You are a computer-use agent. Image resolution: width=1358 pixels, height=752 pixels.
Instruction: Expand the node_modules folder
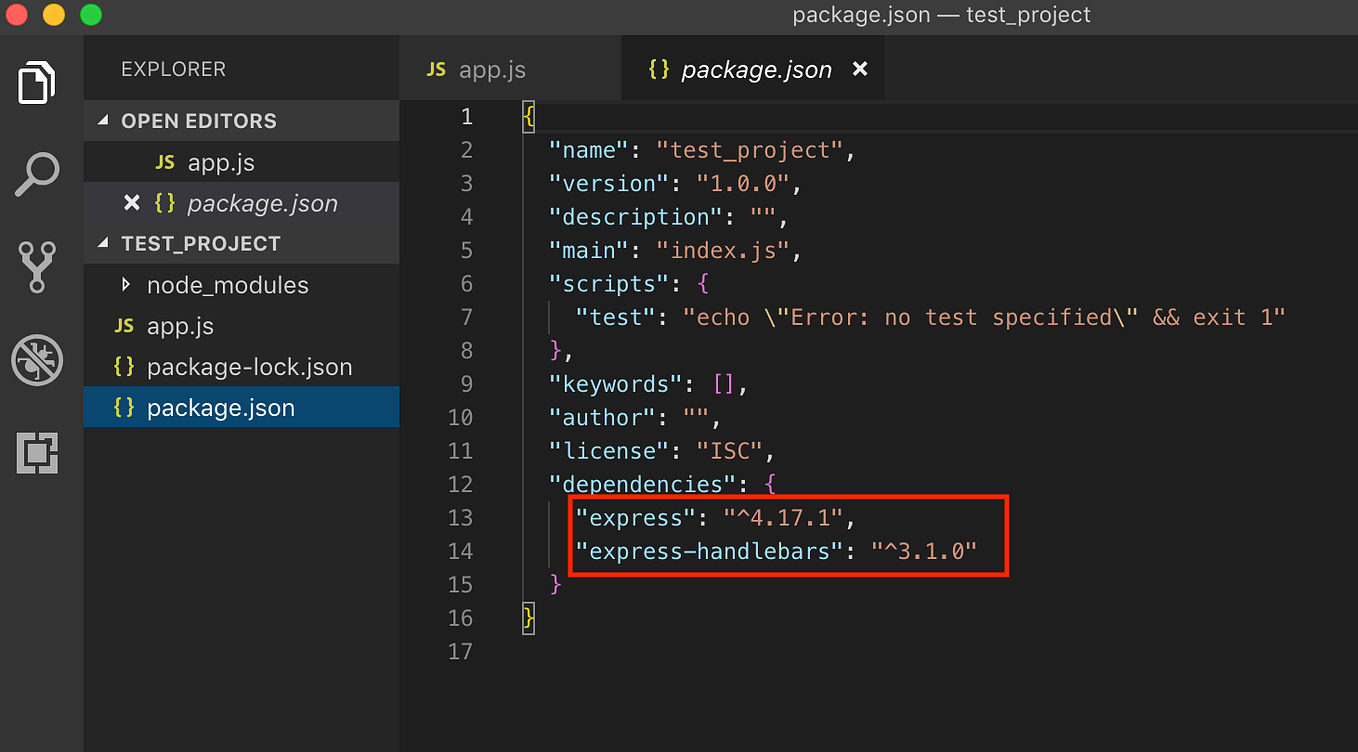point(241,285)
